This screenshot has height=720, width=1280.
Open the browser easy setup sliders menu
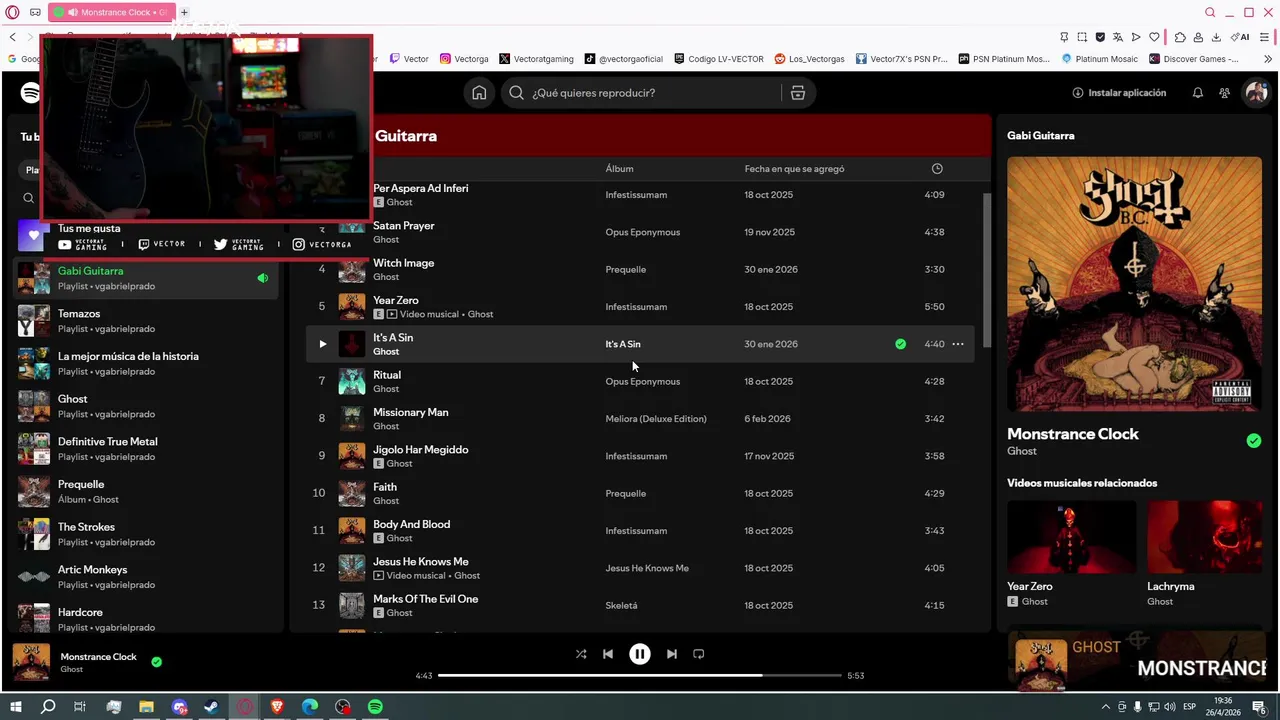click(x=1265, y=37)
